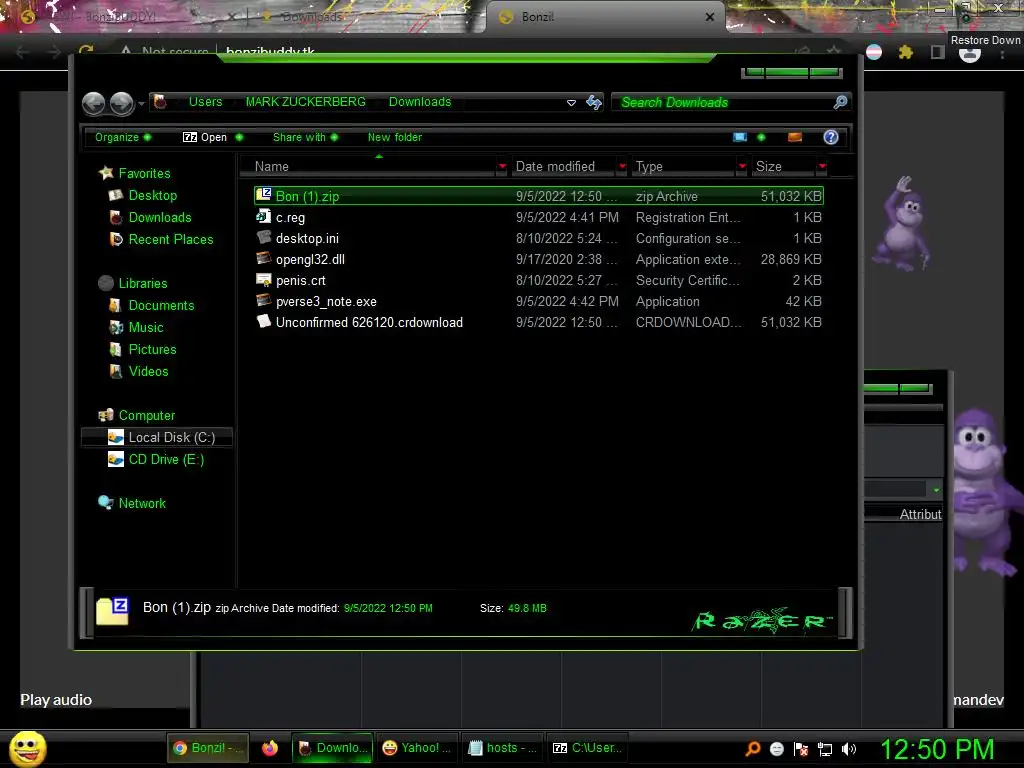Open Desktop under Favorites

click(152, 195)
